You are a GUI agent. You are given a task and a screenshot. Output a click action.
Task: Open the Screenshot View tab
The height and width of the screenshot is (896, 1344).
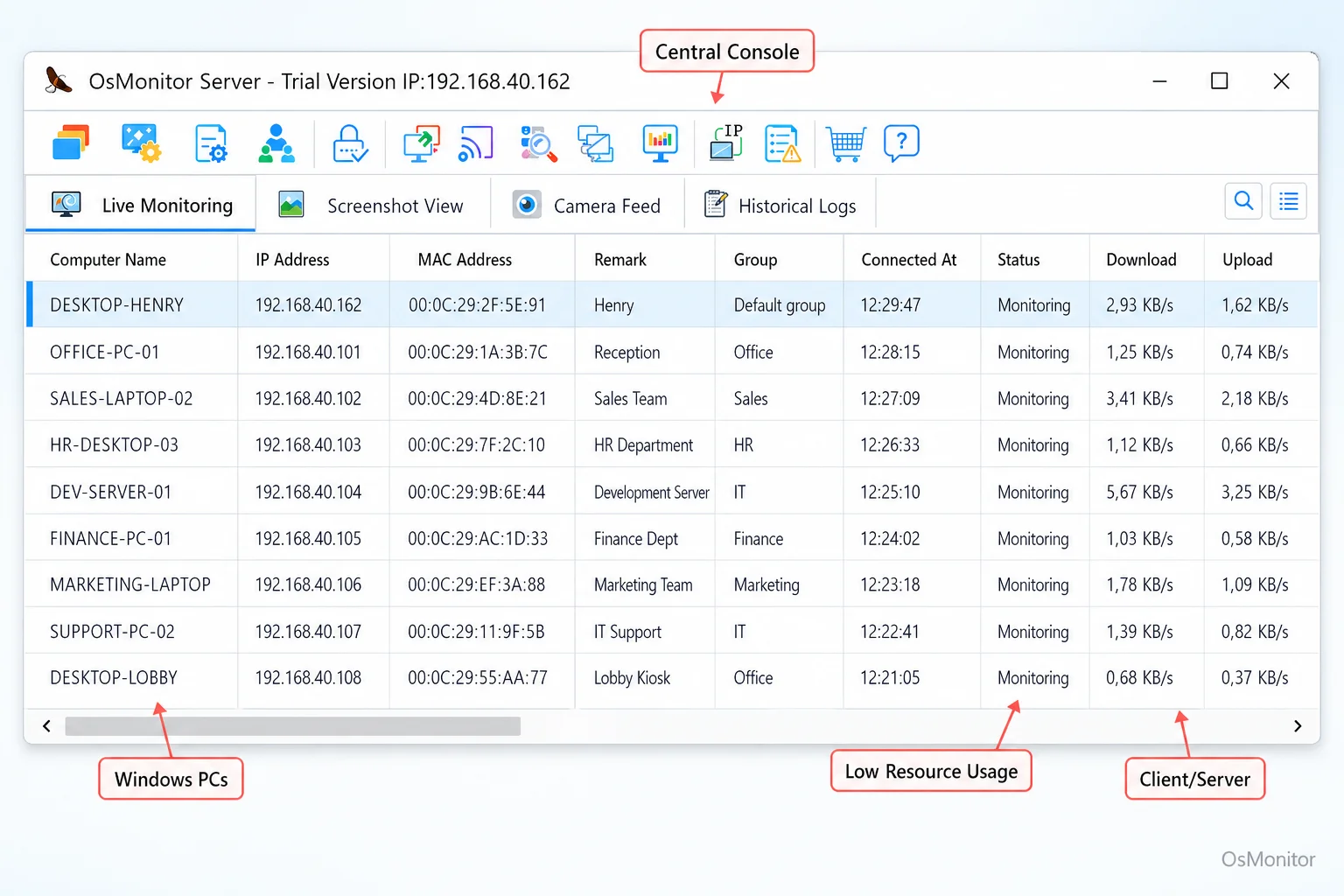pos(372,206)
